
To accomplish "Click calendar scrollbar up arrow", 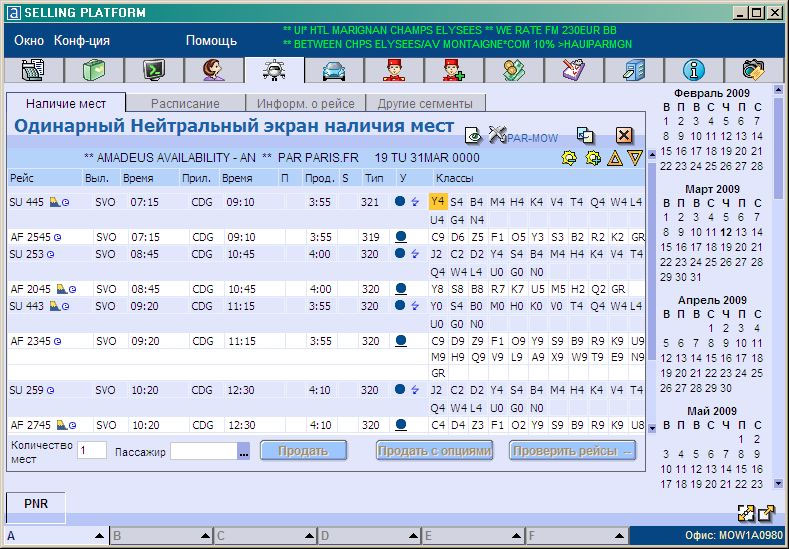I will (778, 90).
